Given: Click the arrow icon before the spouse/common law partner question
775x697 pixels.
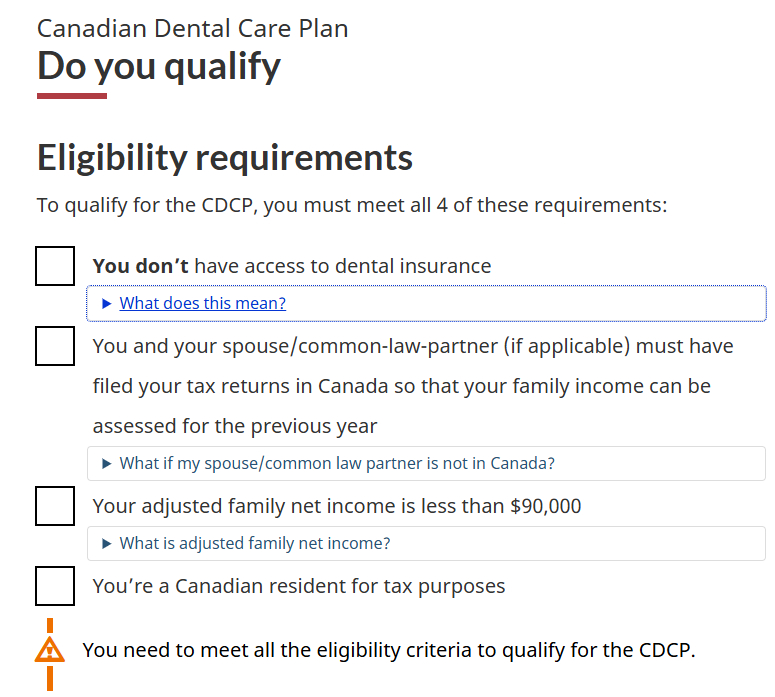Looking at the screenshot, I should [x=107, y=463].
